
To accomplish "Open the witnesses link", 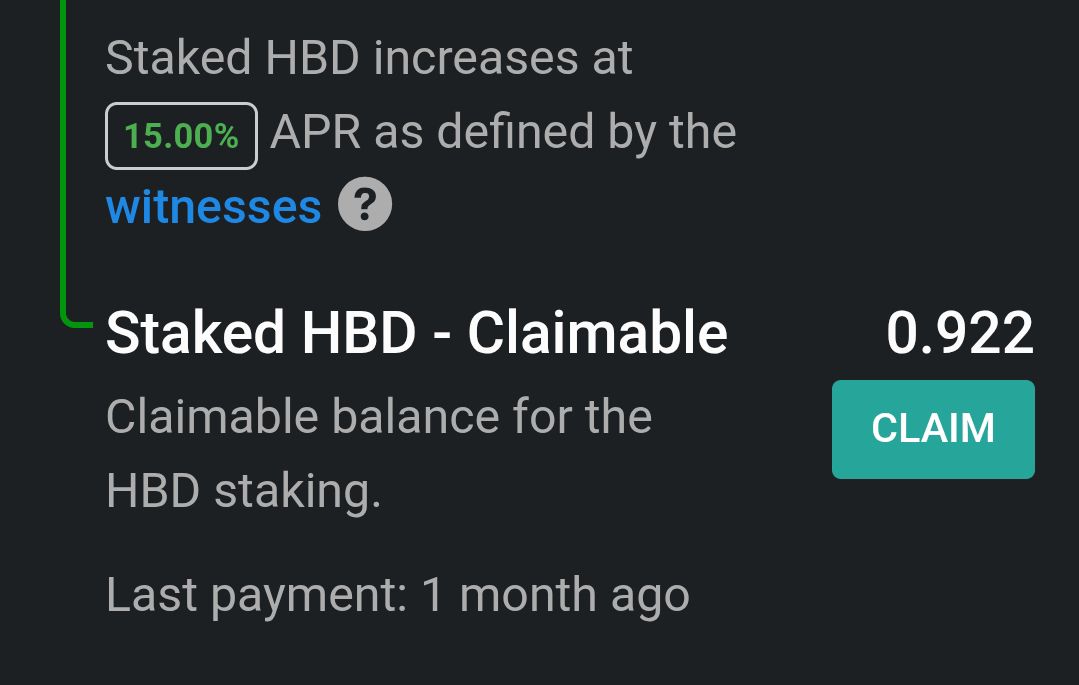I will pyautogui.click(x=214, y=207).
